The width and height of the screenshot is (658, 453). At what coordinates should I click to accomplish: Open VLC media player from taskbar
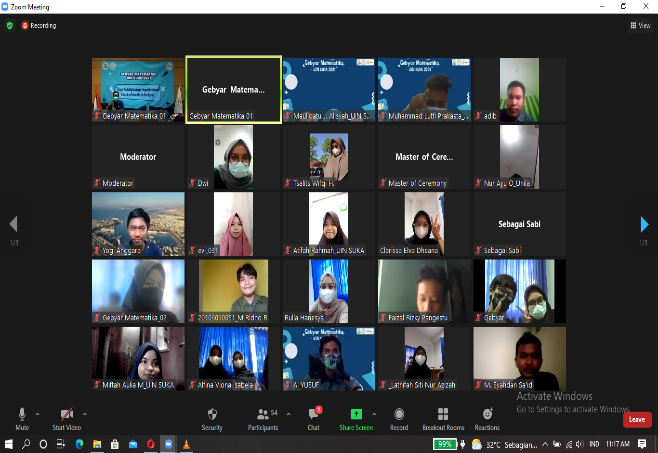pyautogui.click(x=186, y=444)
